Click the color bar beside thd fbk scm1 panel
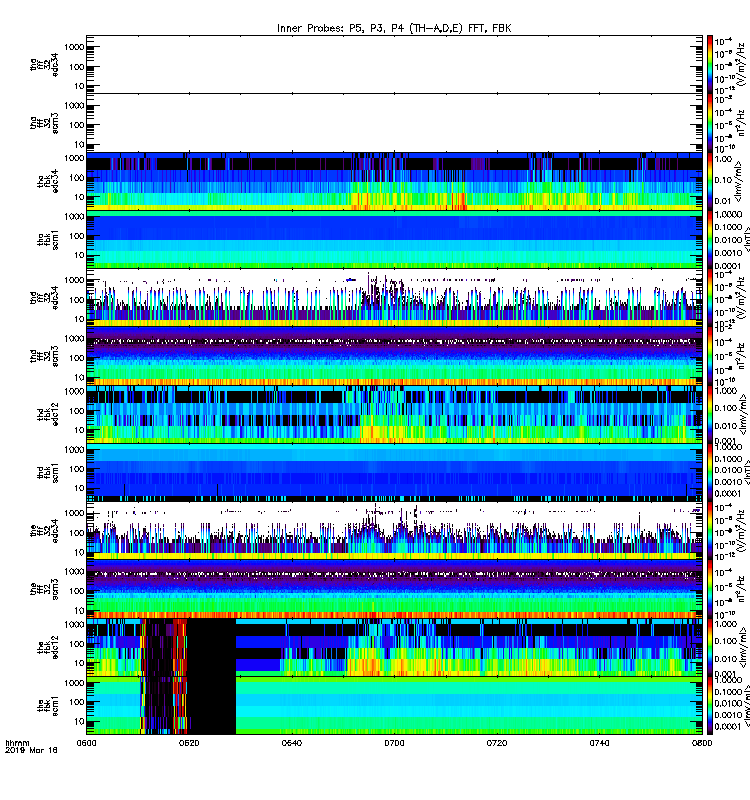750x800 pixels. click(x=710, y=472)
